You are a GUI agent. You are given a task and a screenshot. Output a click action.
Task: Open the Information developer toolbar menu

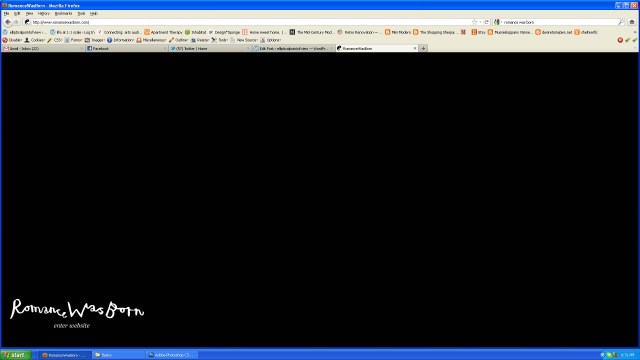click(x=120, y=40)
